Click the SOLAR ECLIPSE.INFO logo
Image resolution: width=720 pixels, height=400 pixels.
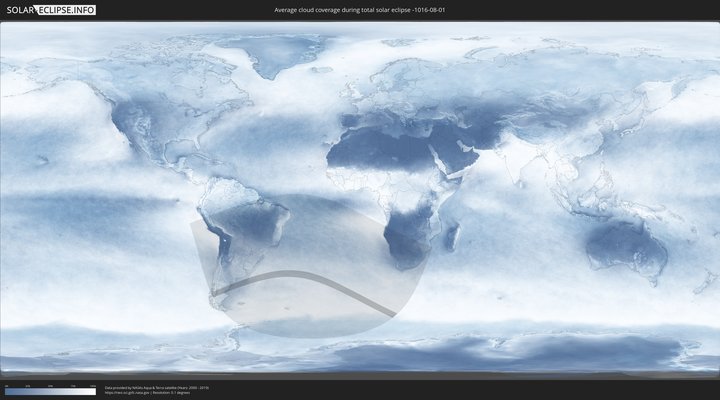[x=51, y=10]
